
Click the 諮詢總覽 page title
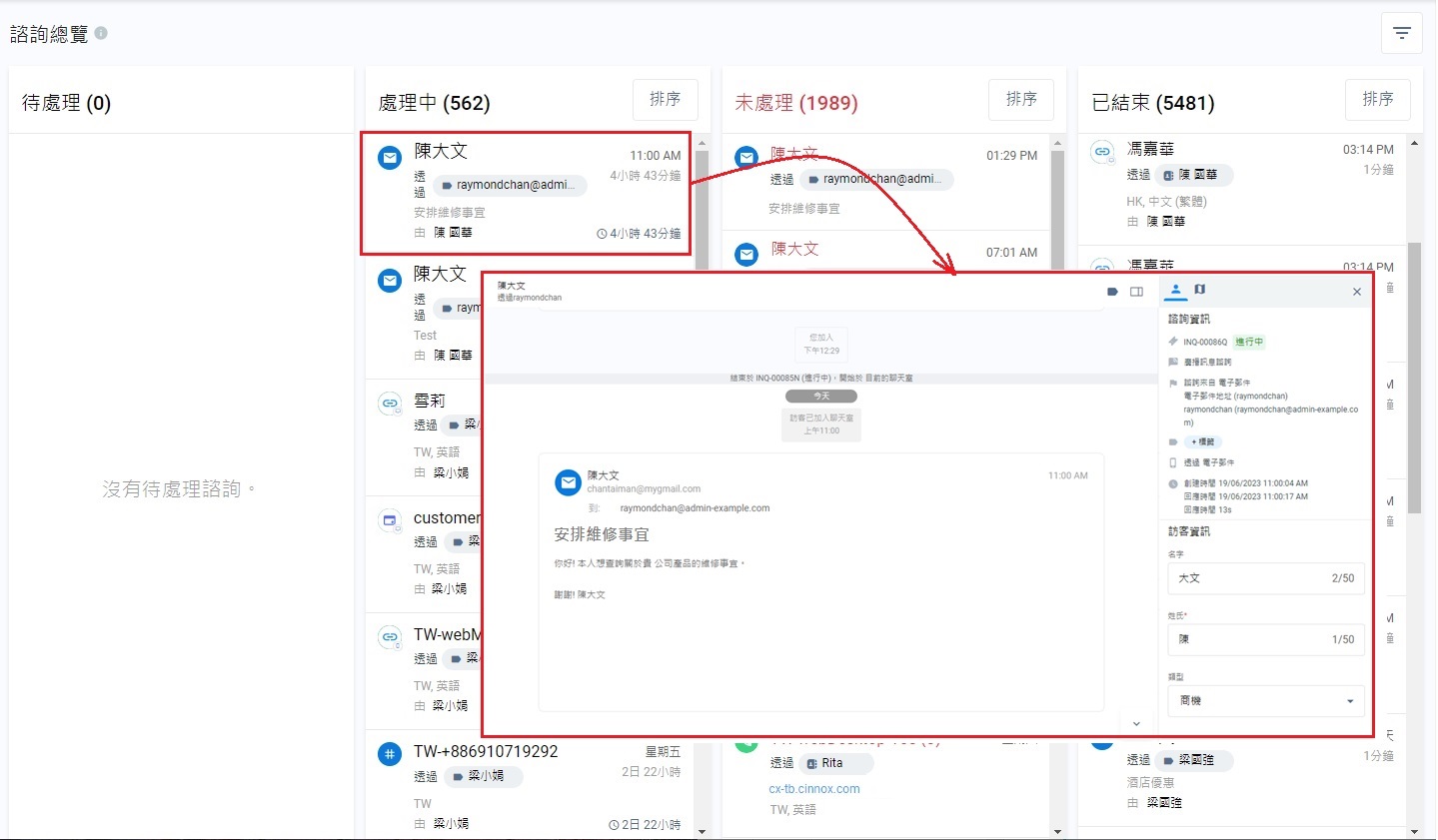point(49,34)
